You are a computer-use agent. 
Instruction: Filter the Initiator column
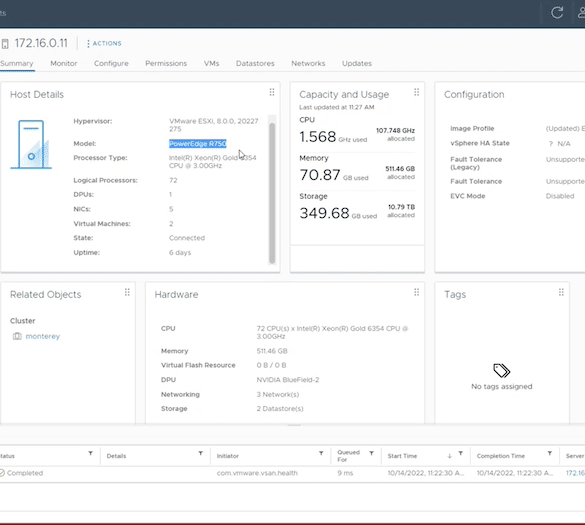pyautogui.click(x=321, y=453)
